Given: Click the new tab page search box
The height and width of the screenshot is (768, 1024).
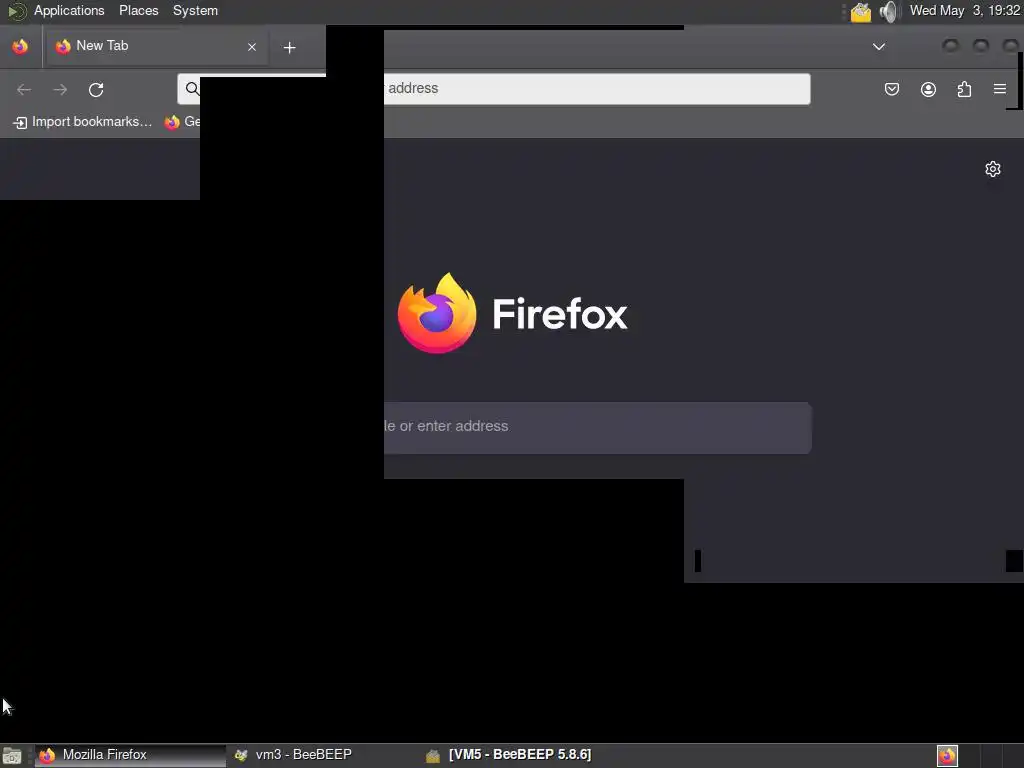Looking at the screenshot, I should pyautogui.click(x=598, y=428).
